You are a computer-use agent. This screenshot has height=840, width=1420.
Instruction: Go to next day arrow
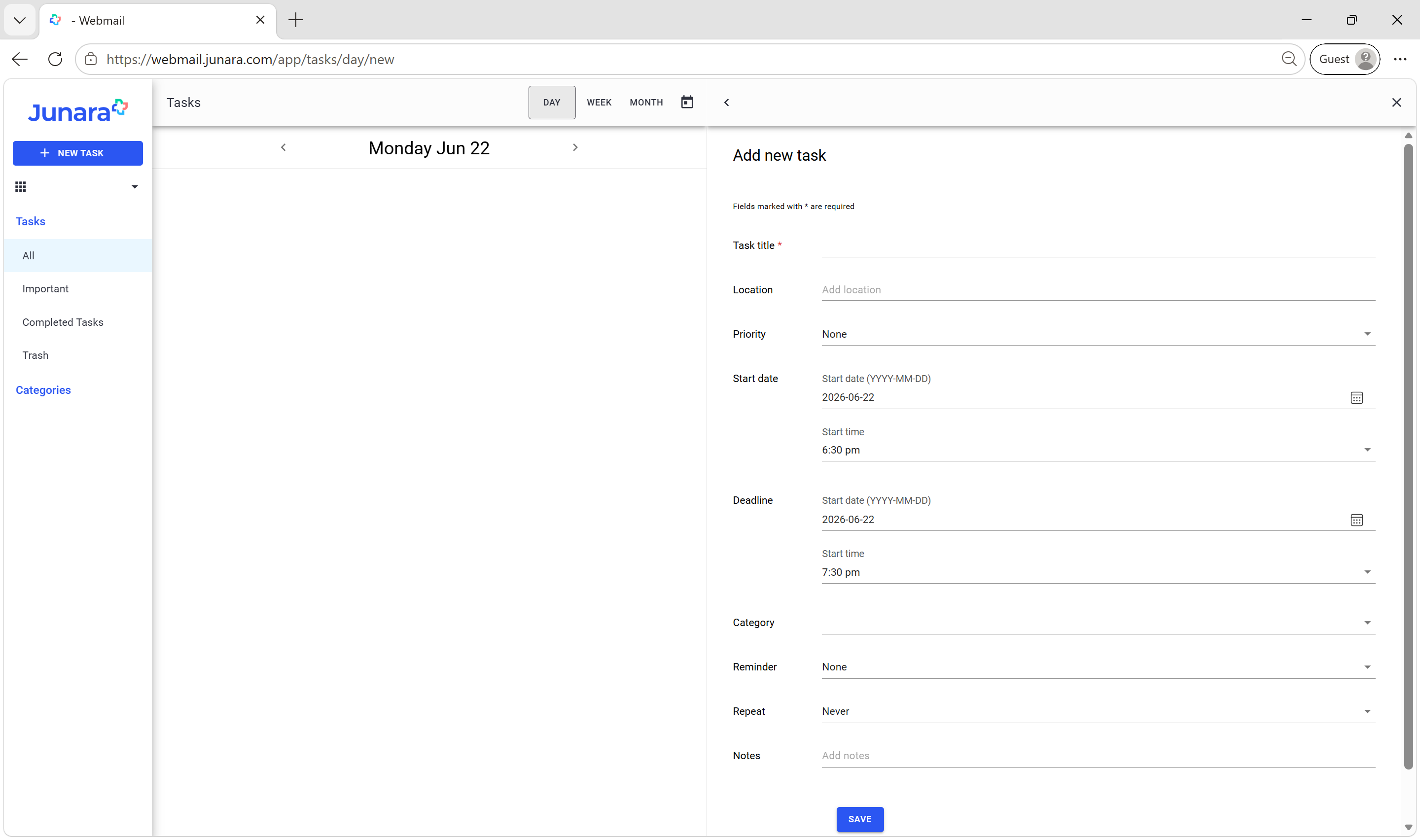pyautogui.click(x=575, y=148)
